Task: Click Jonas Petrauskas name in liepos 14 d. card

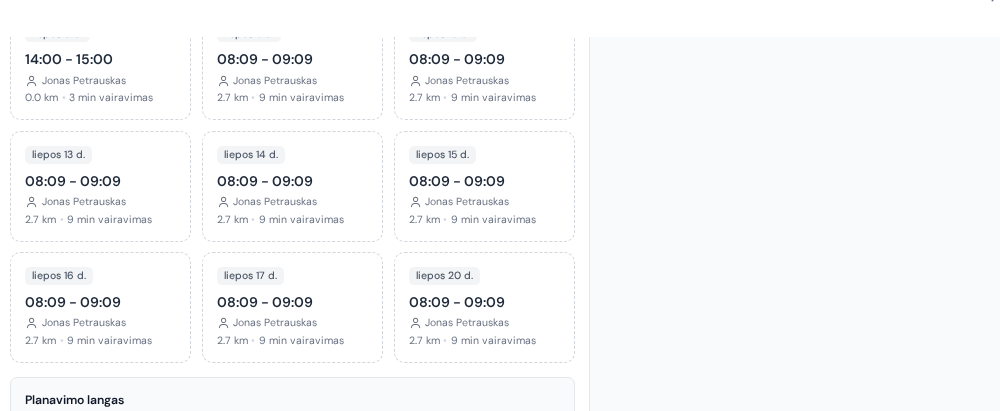Action: [x=275, y=202]
